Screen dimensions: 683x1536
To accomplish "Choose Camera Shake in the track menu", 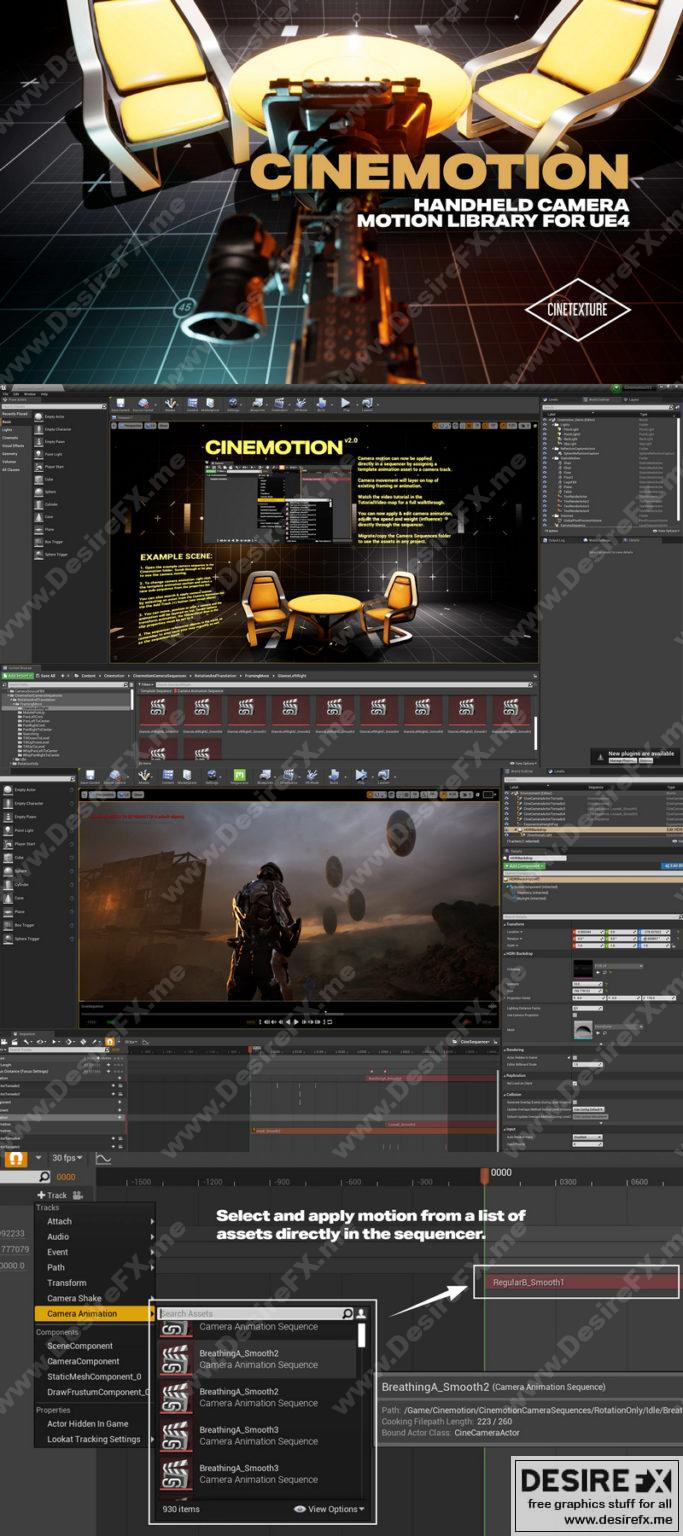I will (96, 1298).
